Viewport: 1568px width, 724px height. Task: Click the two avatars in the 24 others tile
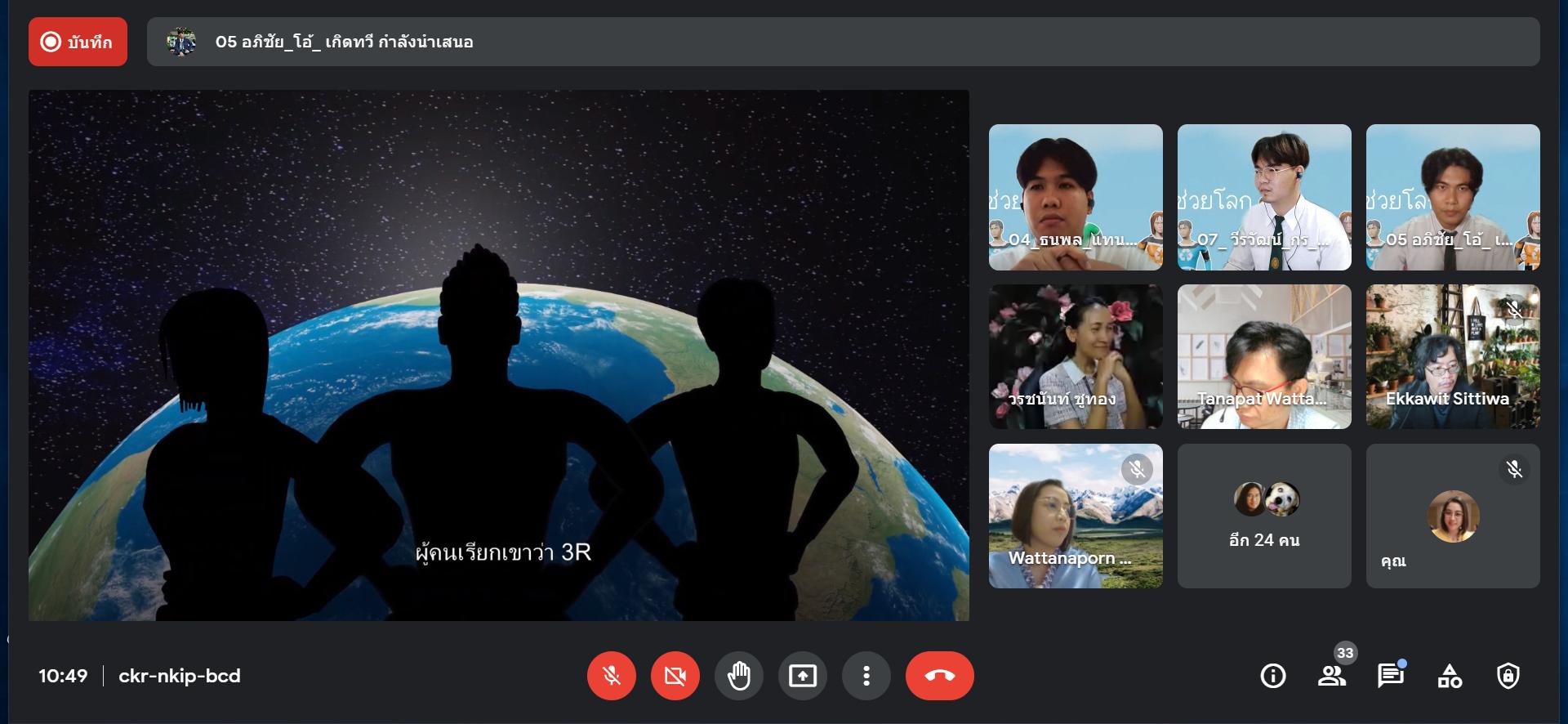click(1267, 498)
